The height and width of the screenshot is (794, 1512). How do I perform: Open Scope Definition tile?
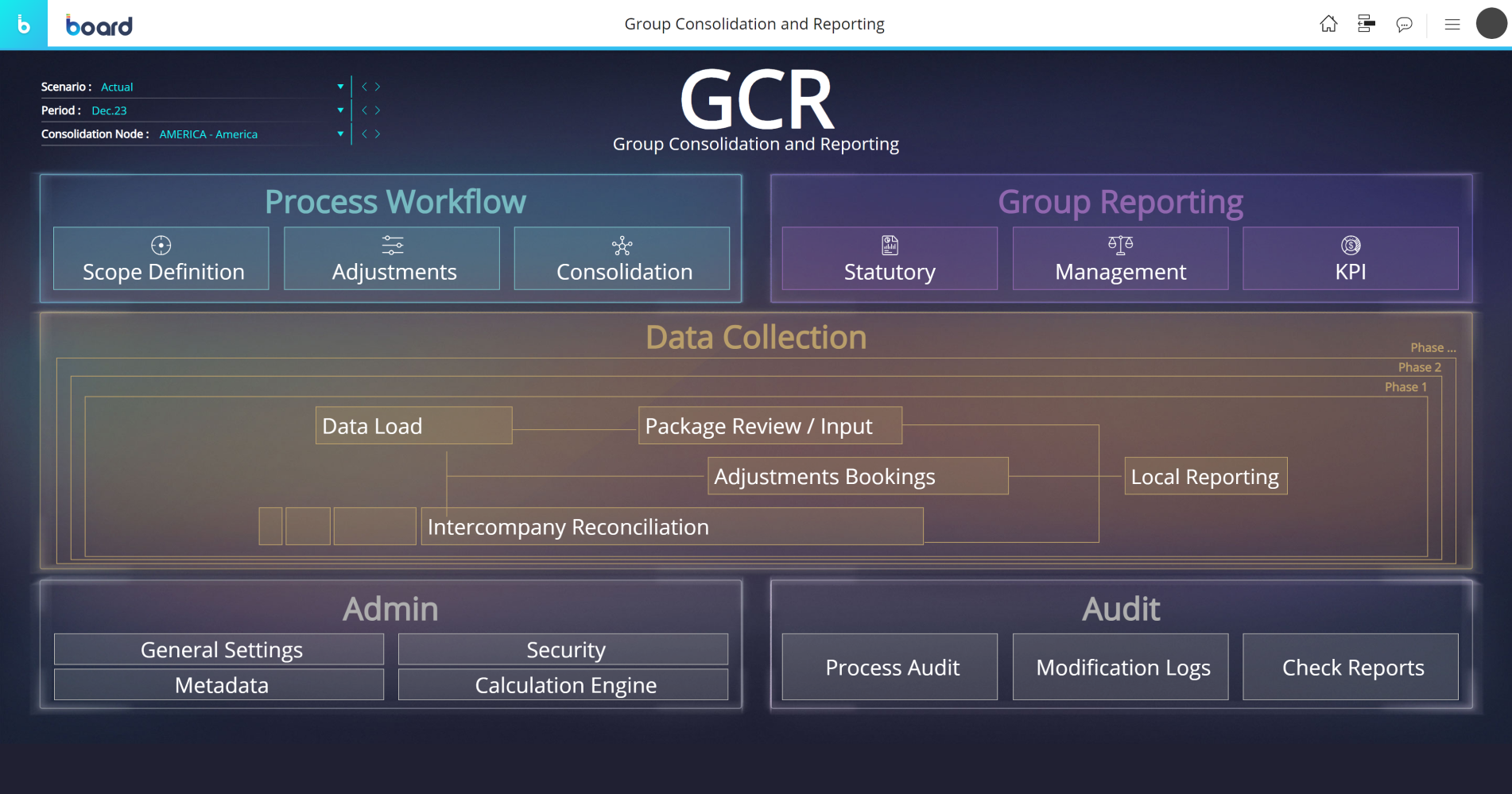point(161,258)
